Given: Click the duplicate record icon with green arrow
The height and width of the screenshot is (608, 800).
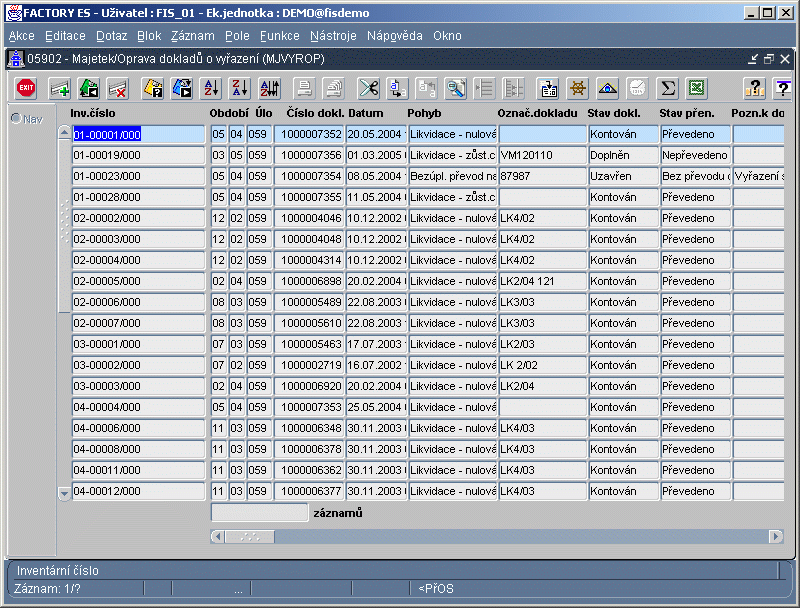Looking at the screenshot, I should pos(89,88).
